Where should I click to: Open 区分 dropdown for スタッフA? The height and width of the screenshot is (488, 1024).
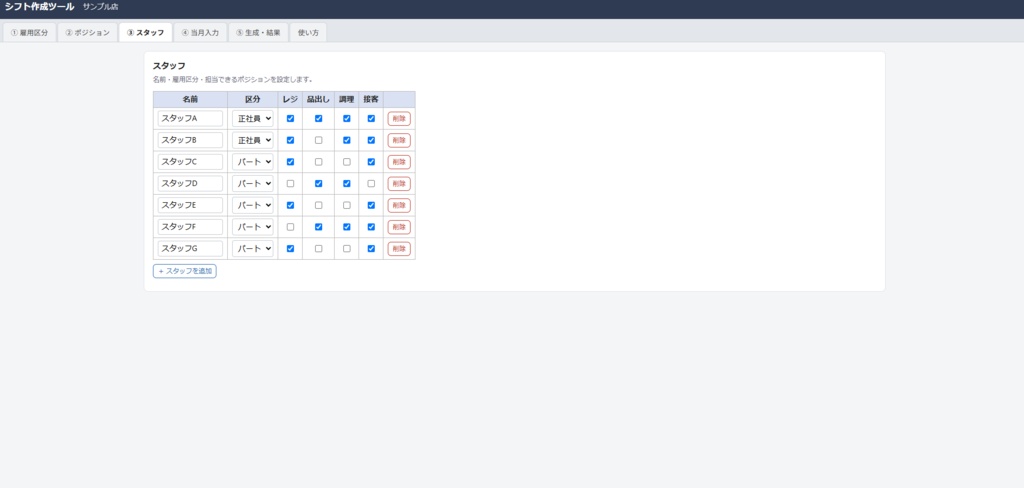tap(253, 118)
